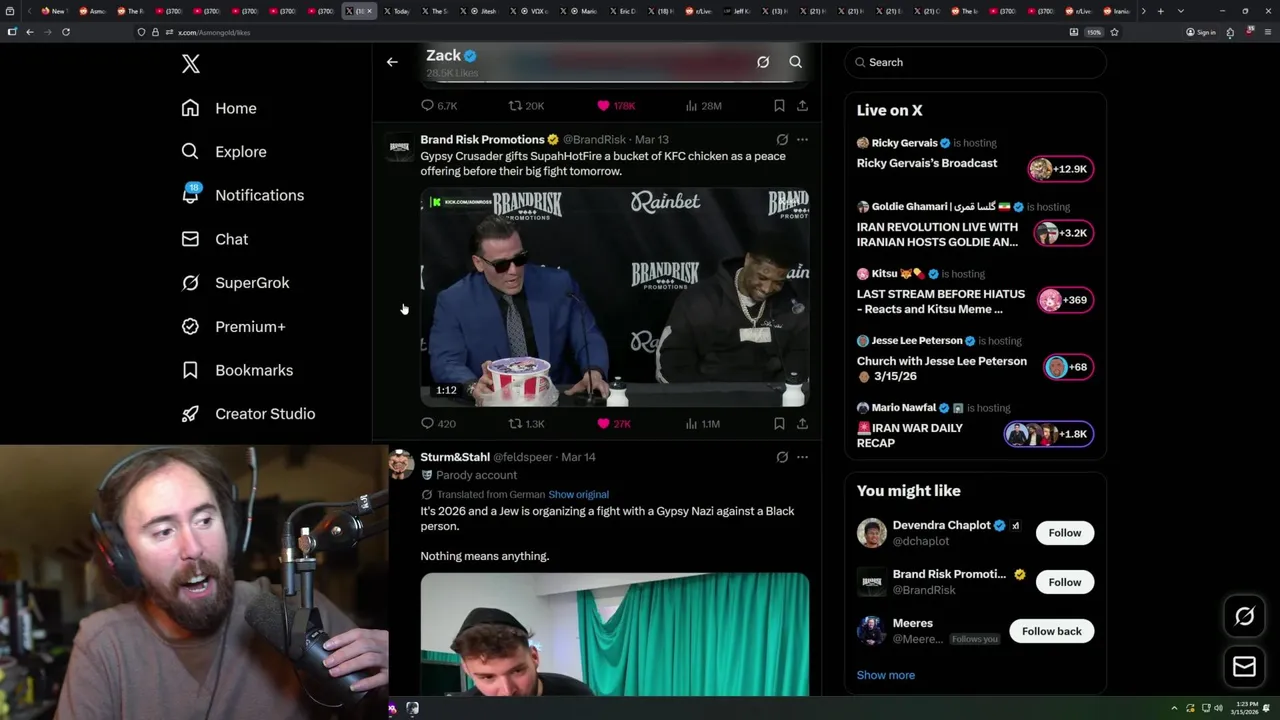Unlike the top post with 178K likes
Image resolution: width=1280 pixels, height=720 pixels.
pos(616,105)
